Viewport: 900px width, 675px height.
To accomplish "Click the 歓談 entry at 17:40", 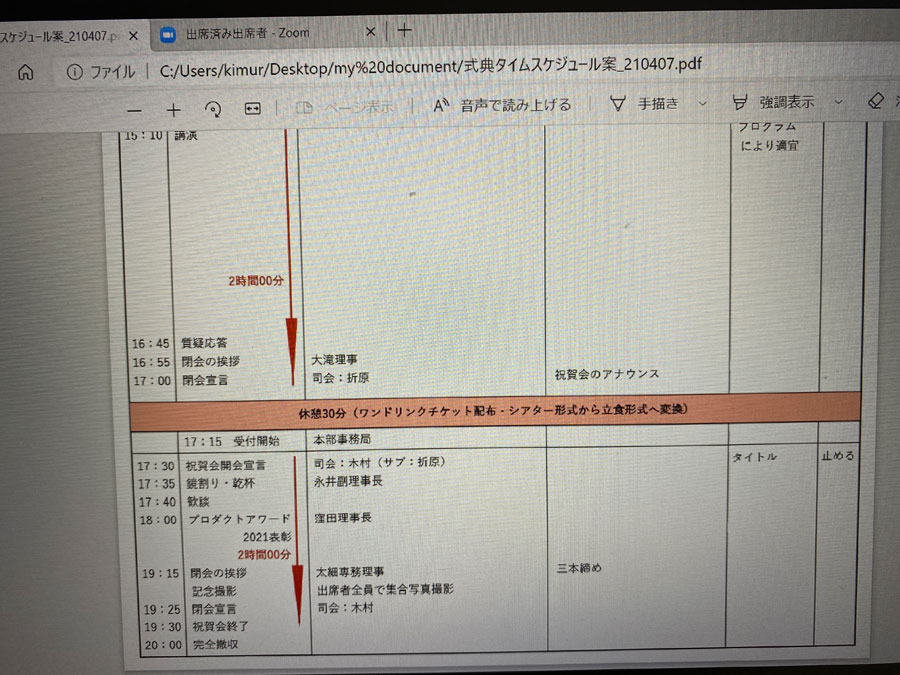I will [199, 502].
